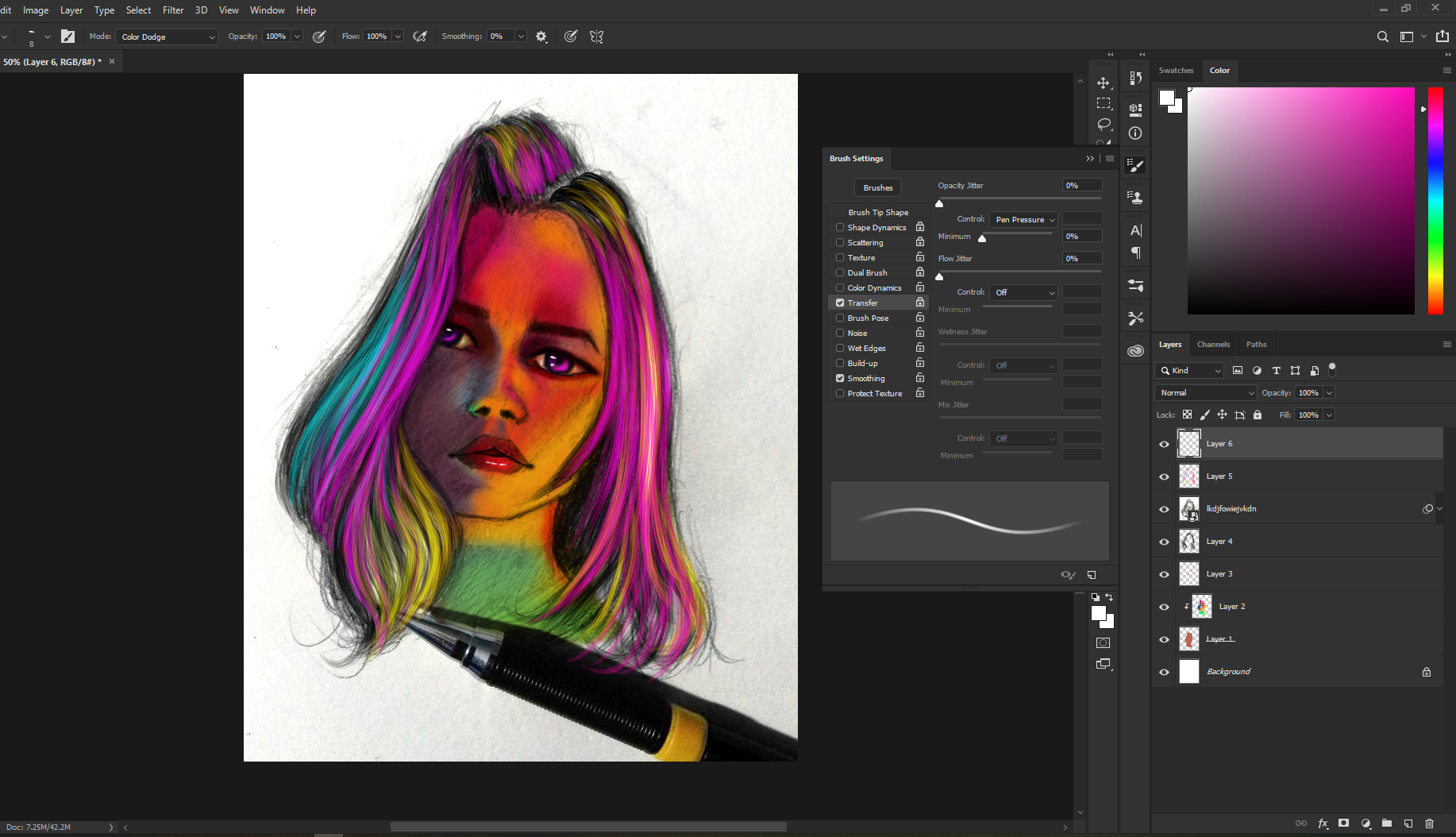Viewport: 1456px width, 837px height.
Task: Add a layer mask icon
Action: pos(1343,823)
